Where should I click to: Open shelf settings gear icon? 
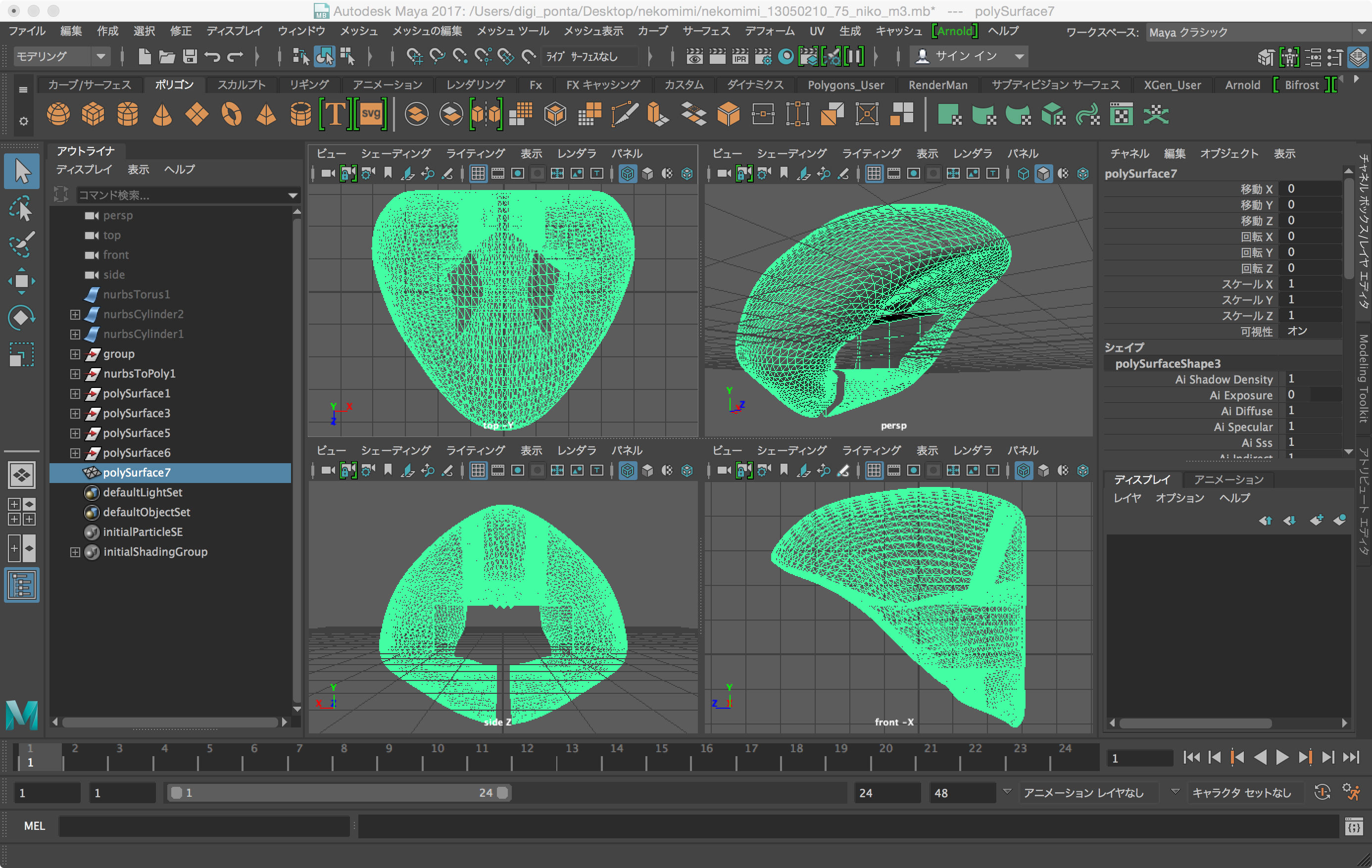point(23,121)
